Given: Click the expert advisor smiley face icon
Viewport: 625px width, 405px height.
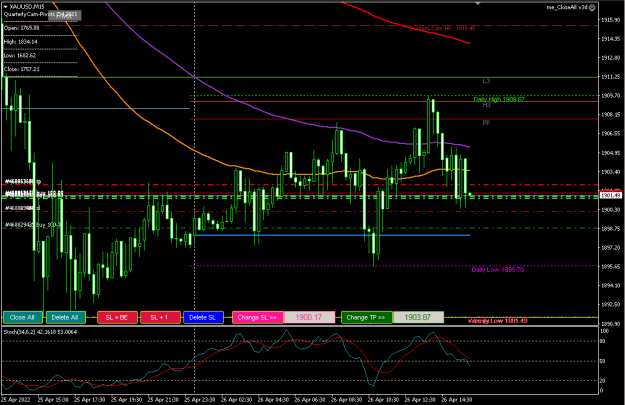Looking at the screenshot, I should pos(592,7).
